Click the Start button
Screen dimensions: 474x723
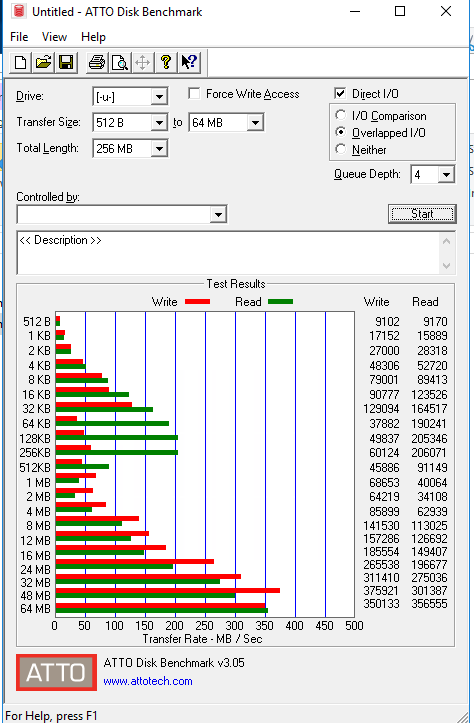click(x=422, y=214)
